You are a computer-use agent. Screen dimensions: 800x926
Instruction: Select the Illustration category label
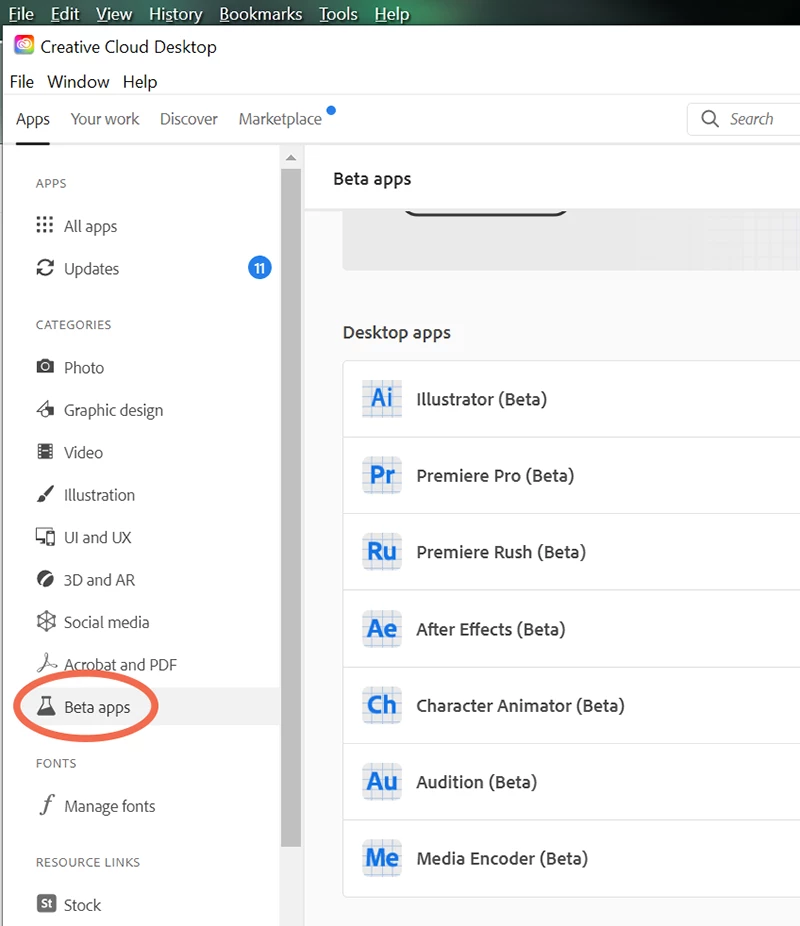click(x=99, y=495)
